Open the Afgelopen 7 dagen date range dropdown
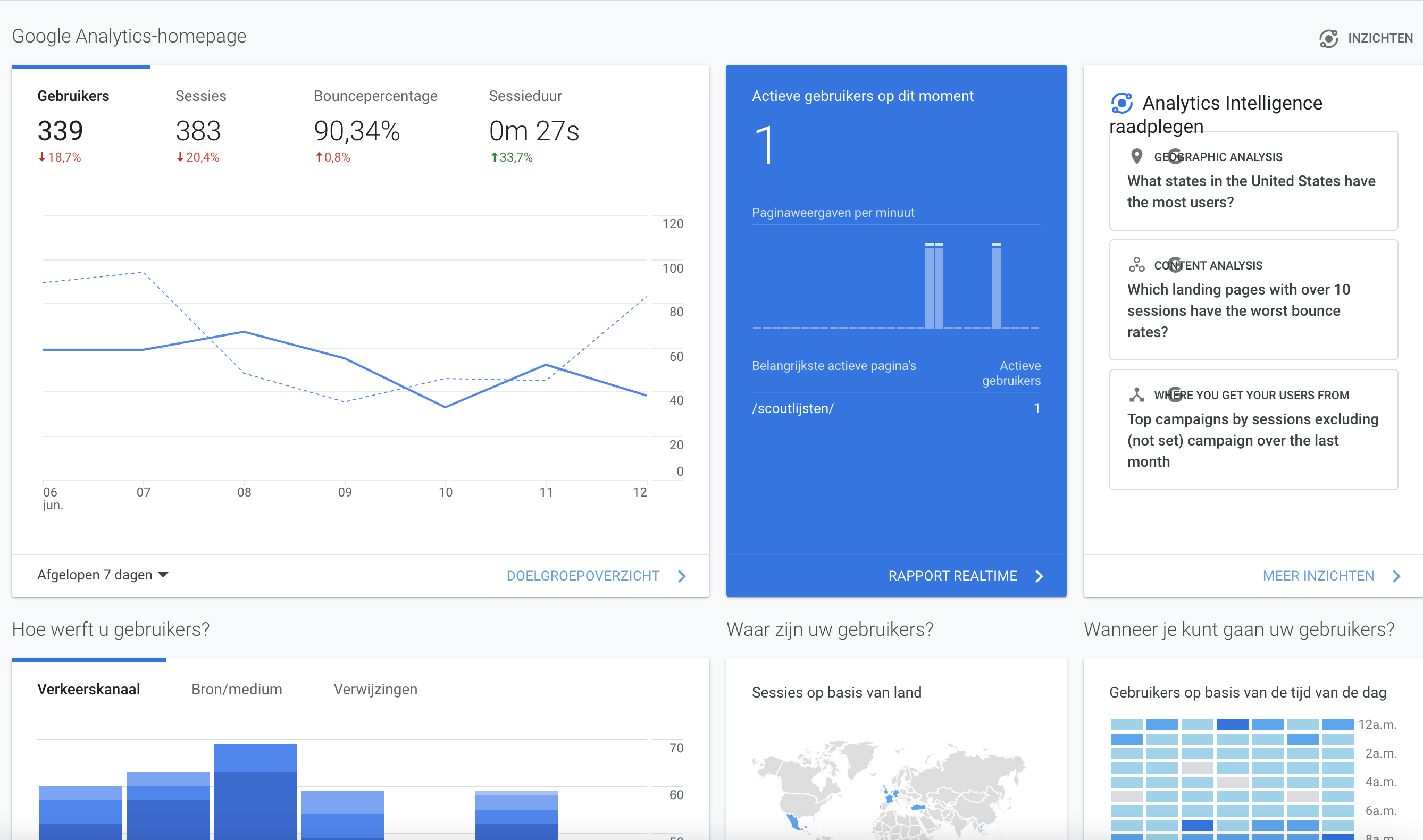The width and height of the screenshot is (1423, 840). point(103,575)
